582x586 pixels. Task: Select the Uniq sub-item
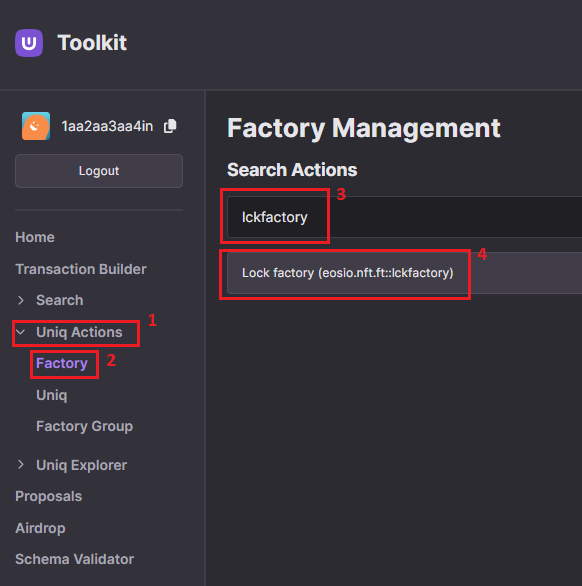[x=52, y=395]
